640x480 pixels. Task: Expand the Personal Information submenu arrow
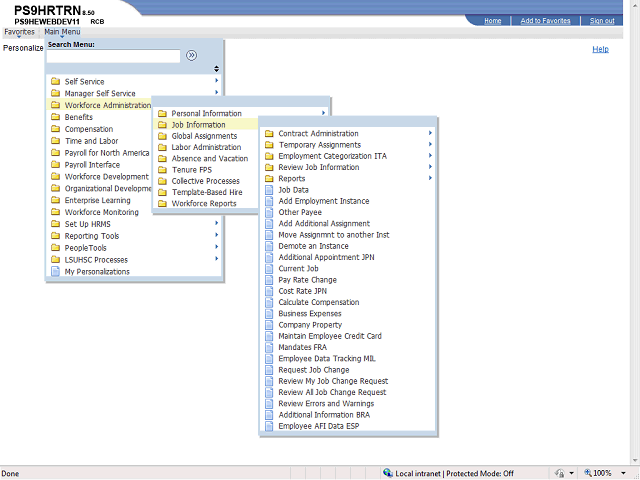coord(323,113)
